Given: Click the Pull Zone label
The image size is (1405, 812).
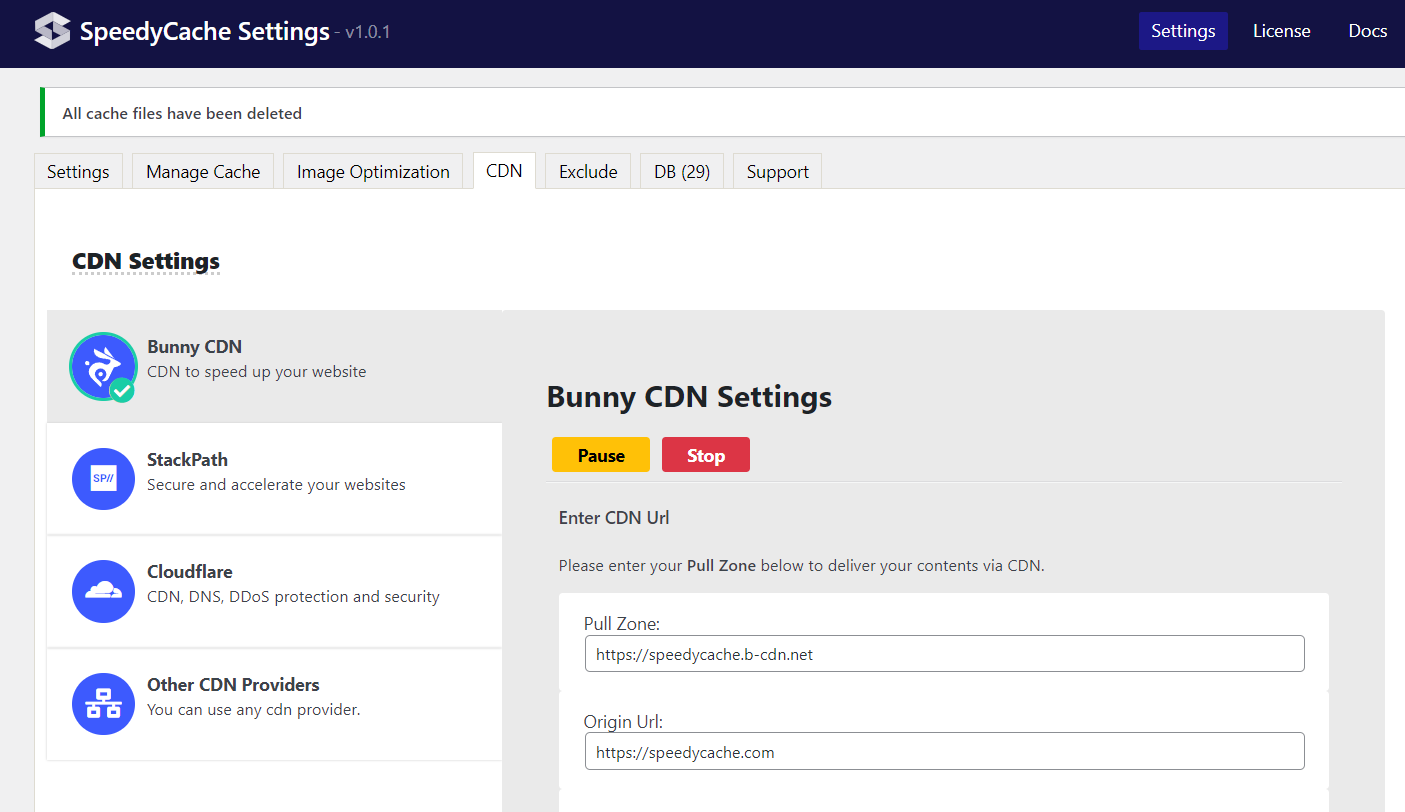Looking at the screenshot, I should 622,624.
